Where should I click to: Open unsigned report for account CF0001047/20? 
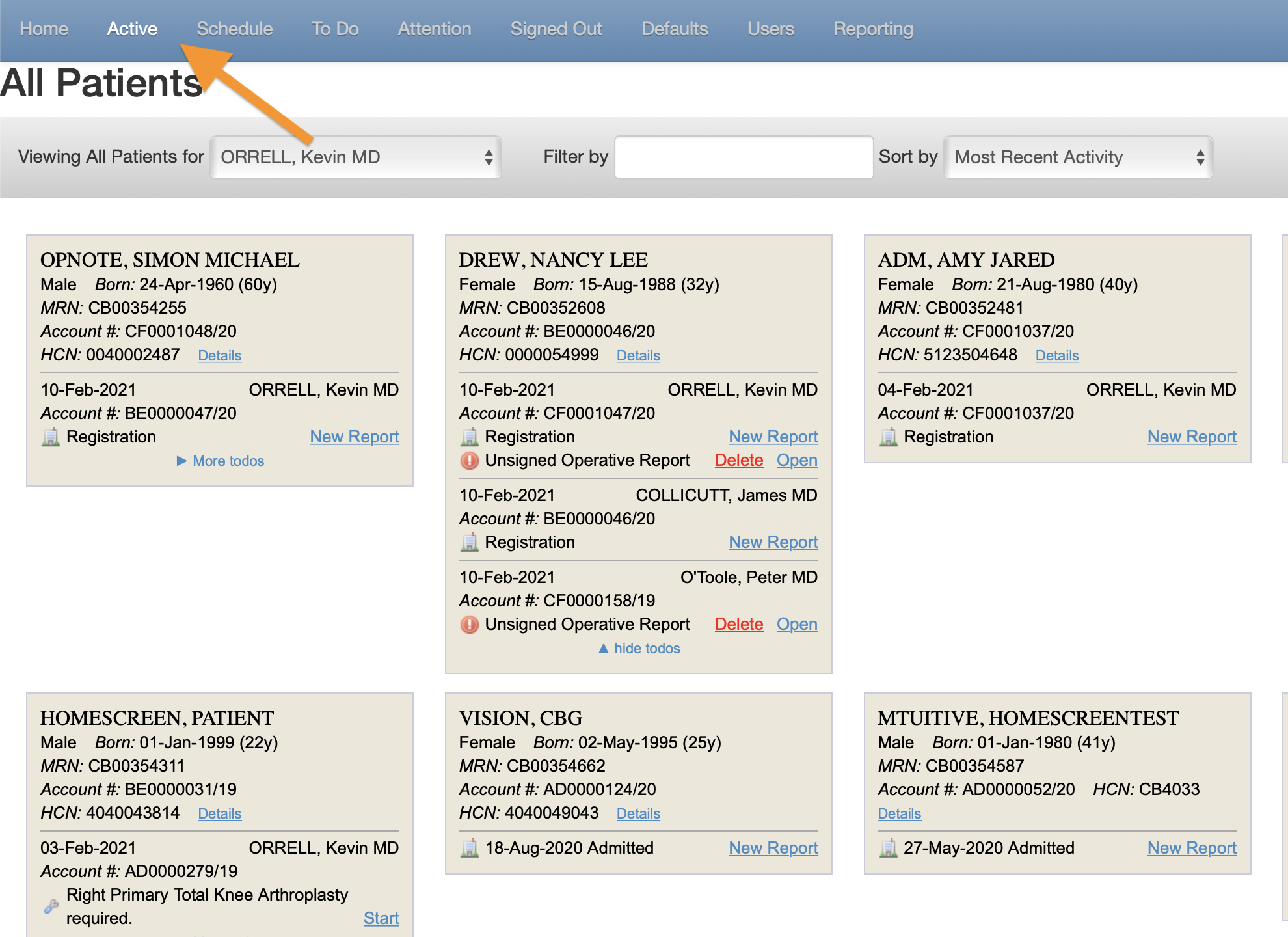pyautogui.click(x=797, y=460)
